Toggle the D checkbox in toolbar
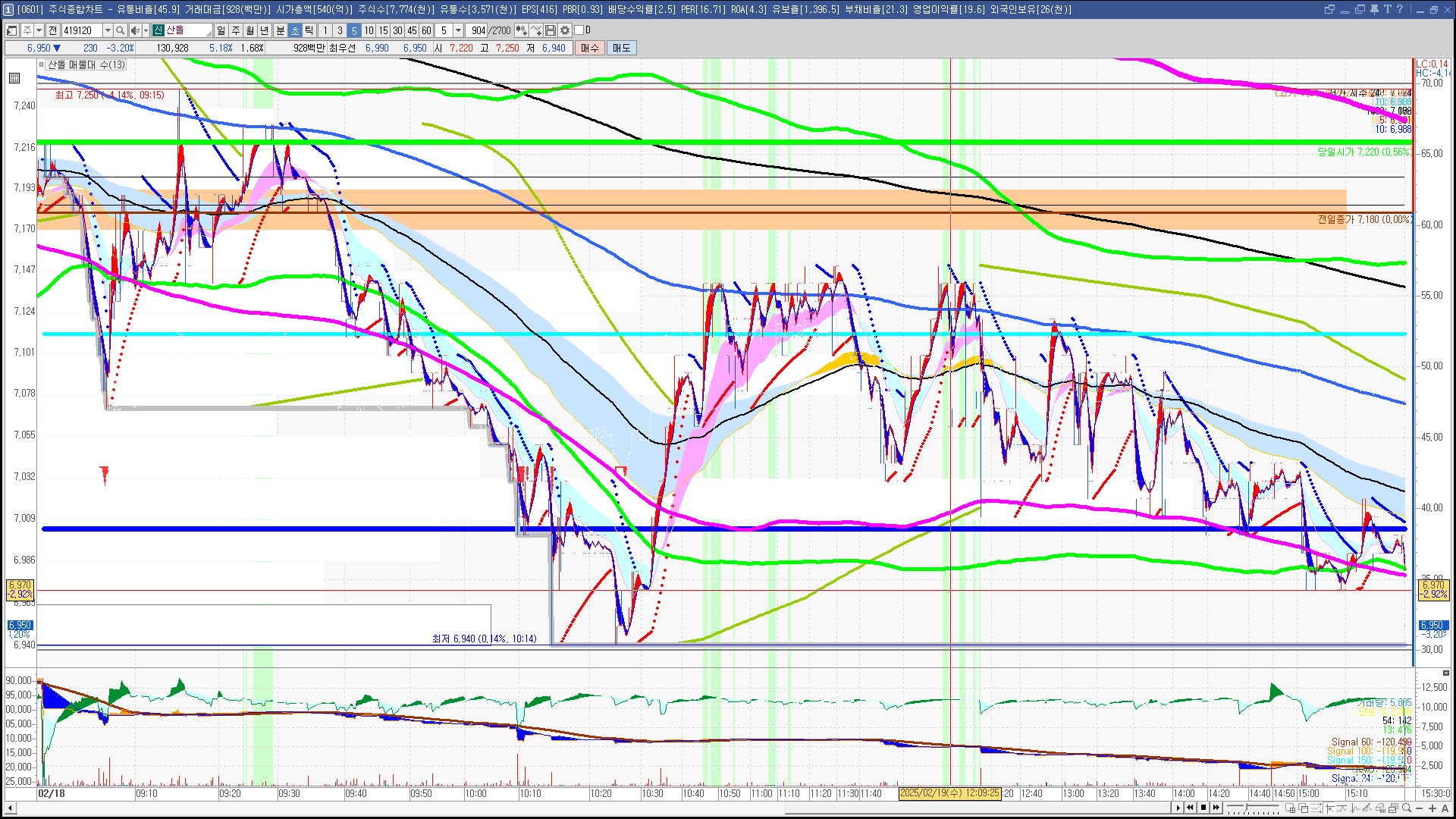This screenshot has width=1456, height=819. pos(579,30)
